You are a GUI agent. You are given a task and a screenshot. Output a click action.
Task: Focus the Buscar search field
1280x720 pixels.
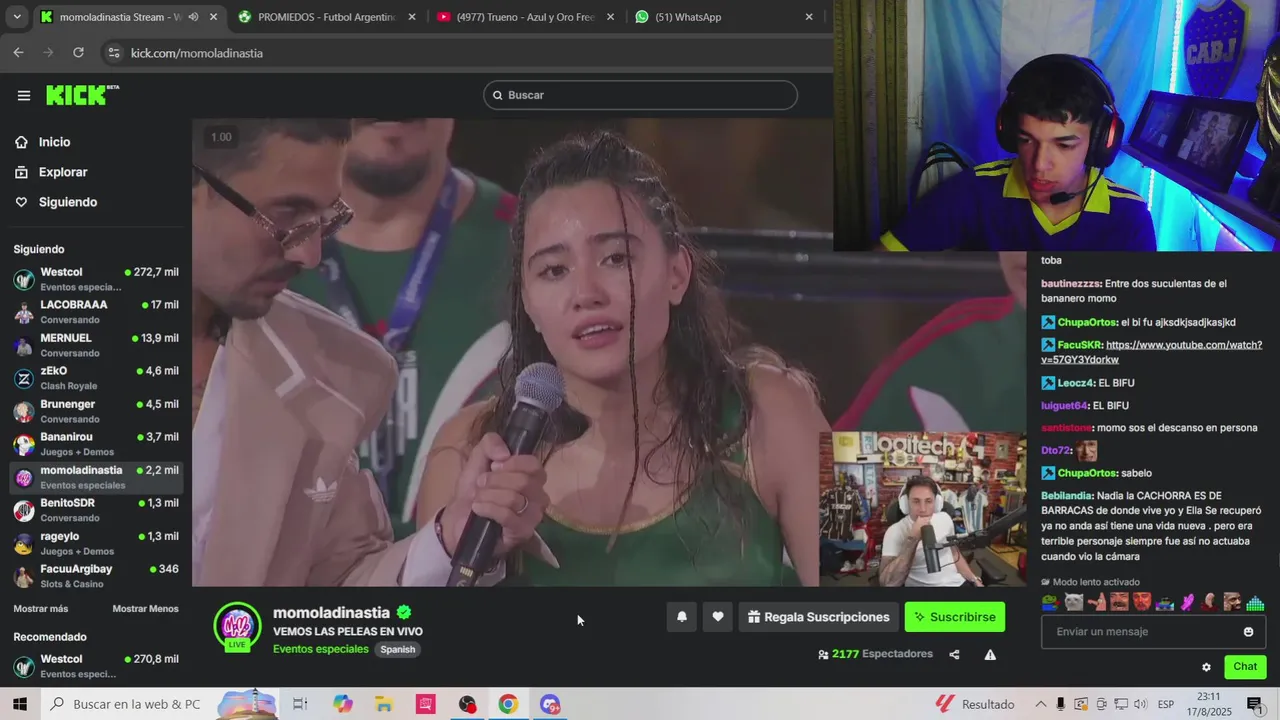point(640,95)
